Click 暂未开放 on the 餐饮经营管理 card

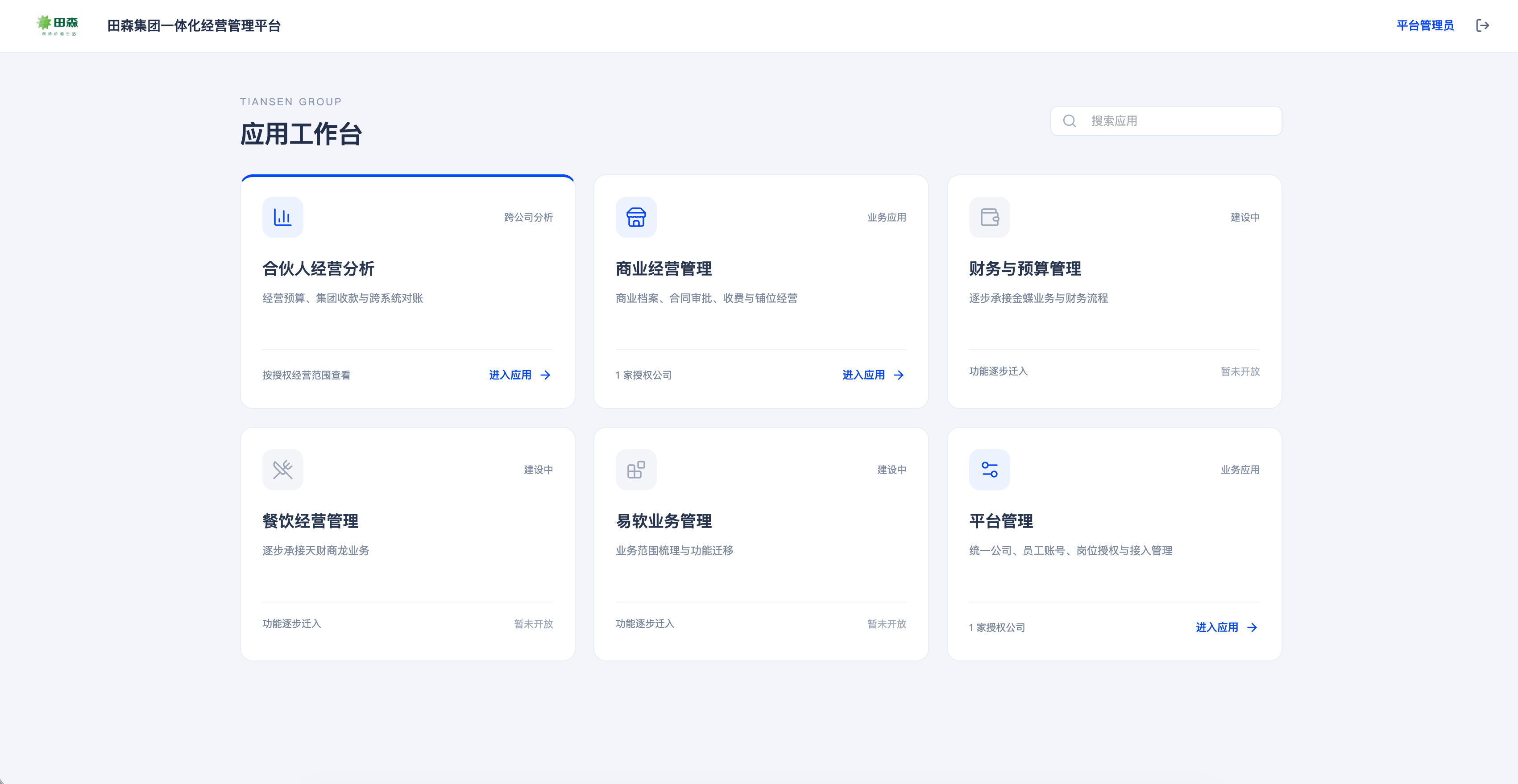(x=533, y=624)
